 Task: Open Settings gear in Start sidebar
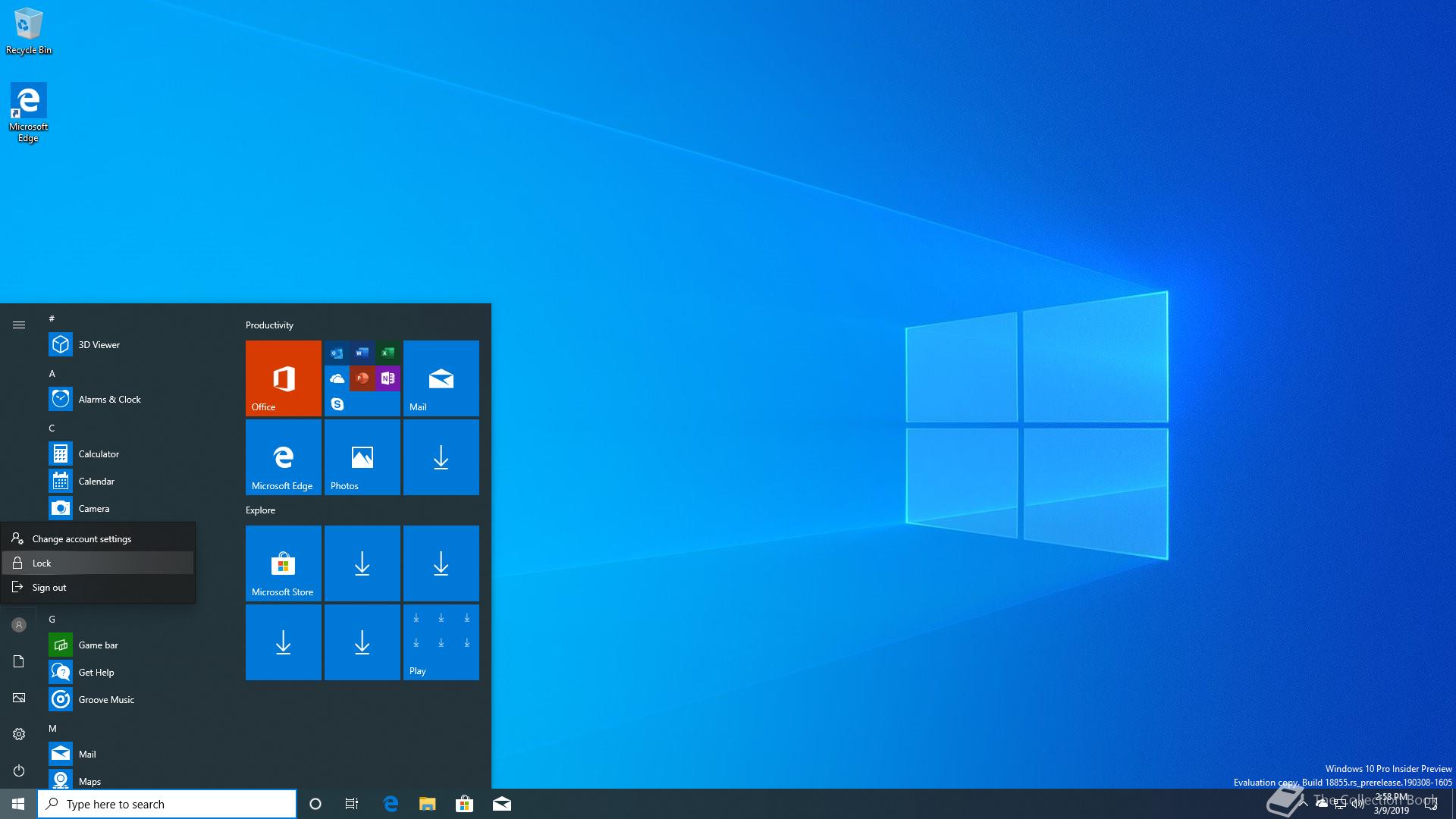19,734
